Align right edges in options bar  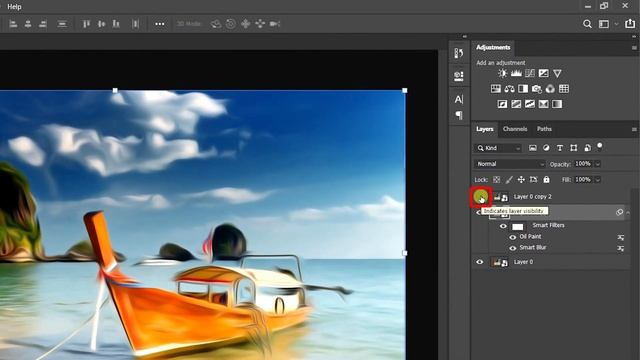click(42, 24)
